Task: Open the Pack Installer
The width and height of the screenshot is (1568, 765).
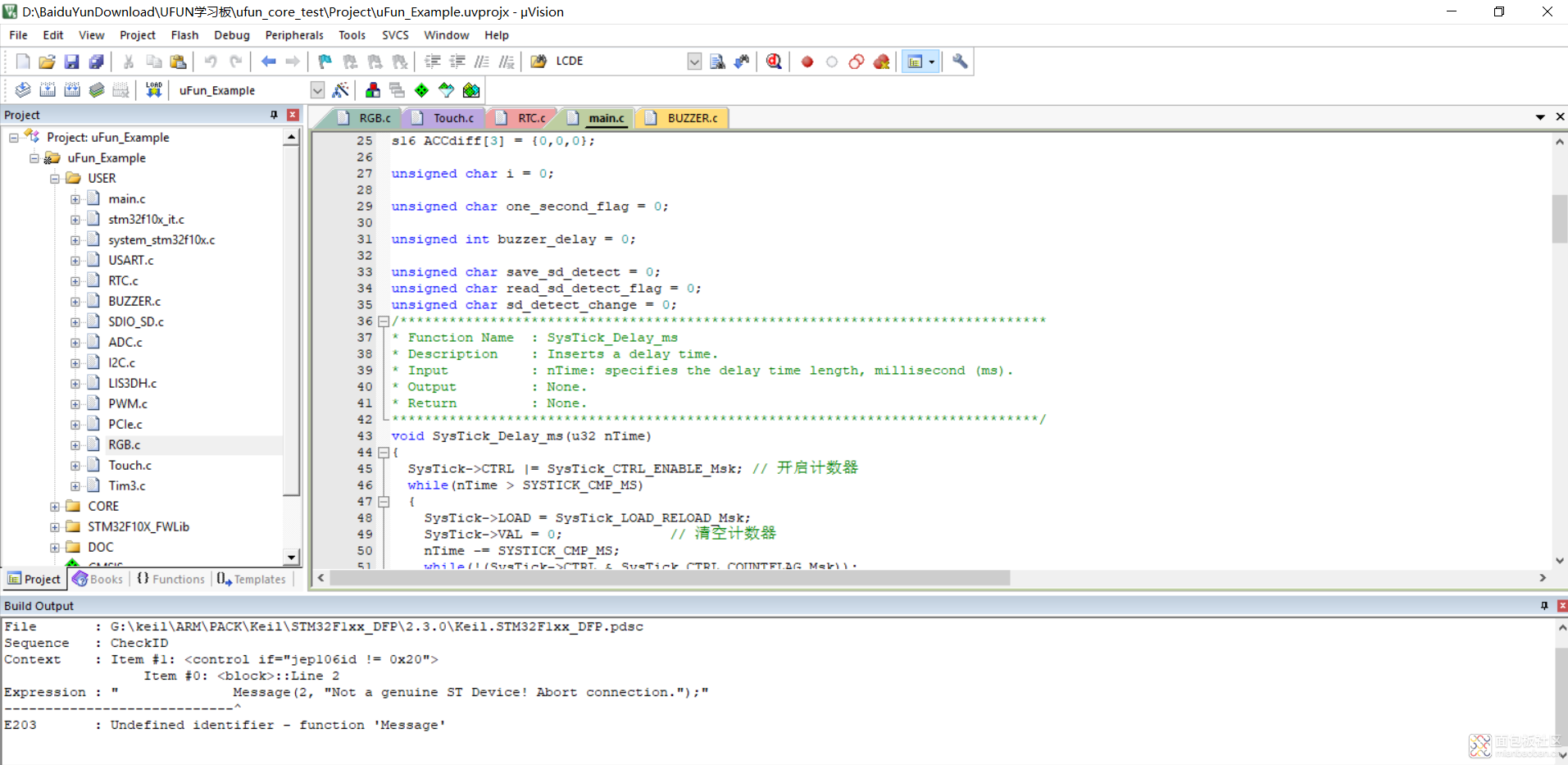Action: pos(471,90)
